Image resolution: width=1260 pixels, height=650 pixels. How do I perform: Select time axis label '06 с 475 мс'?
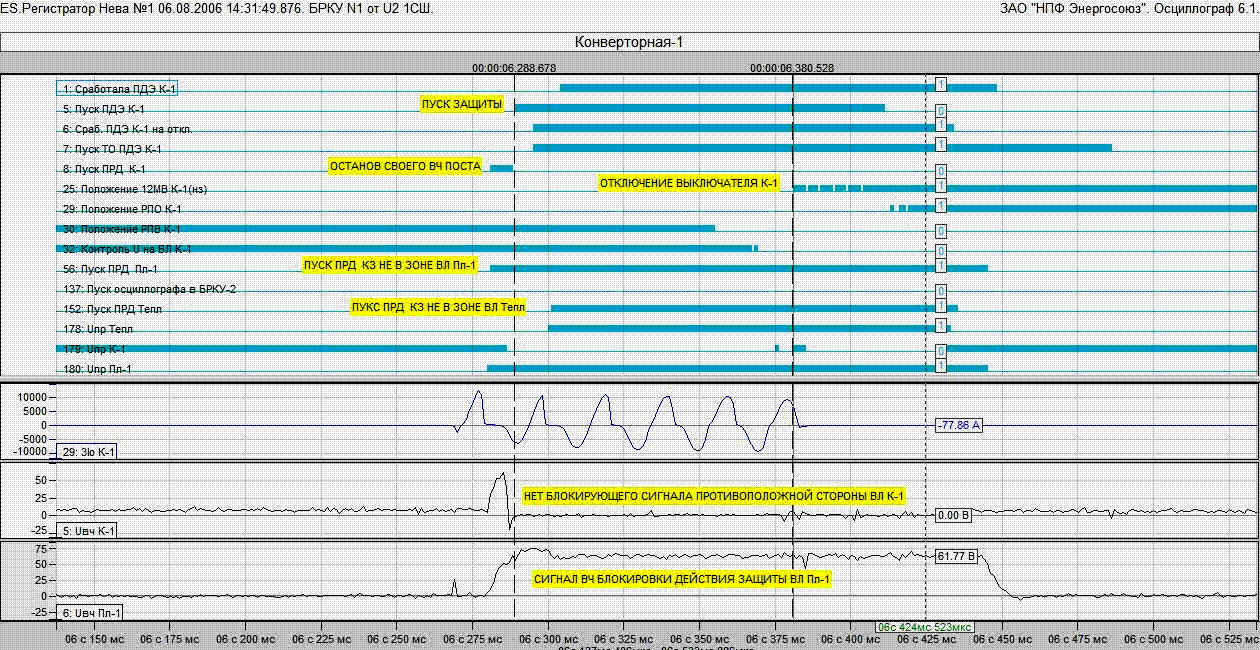coord(1078,637)
